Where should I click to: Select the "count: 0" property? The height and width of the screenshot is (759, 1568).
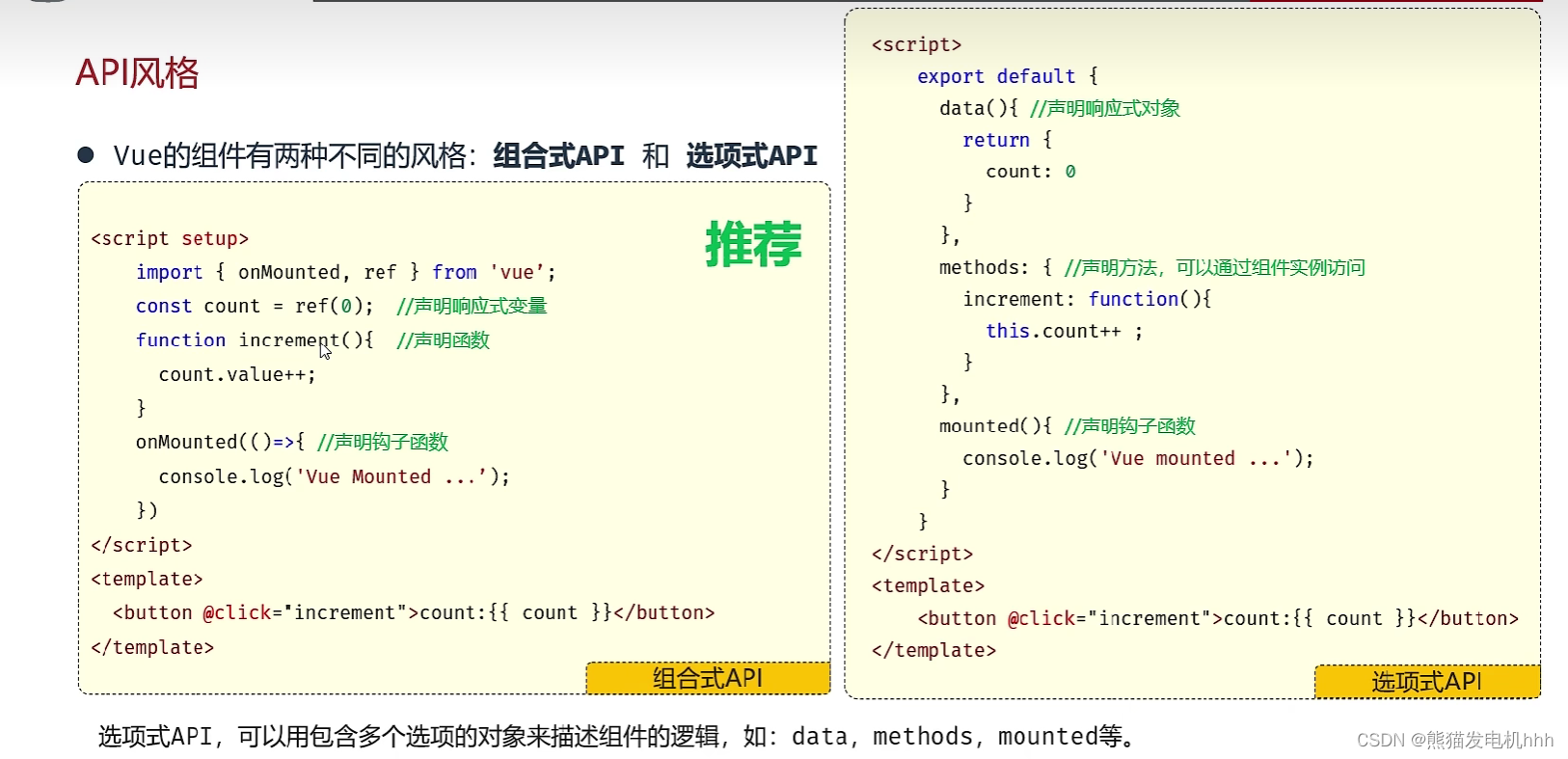[x=1031, y=172]
